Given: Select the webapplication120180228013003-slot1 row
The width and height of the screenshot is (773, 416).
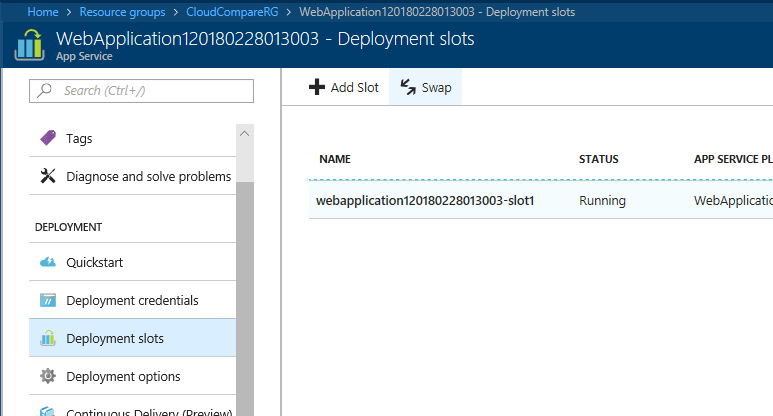Looking at the screenshot, I should [541, 201].
